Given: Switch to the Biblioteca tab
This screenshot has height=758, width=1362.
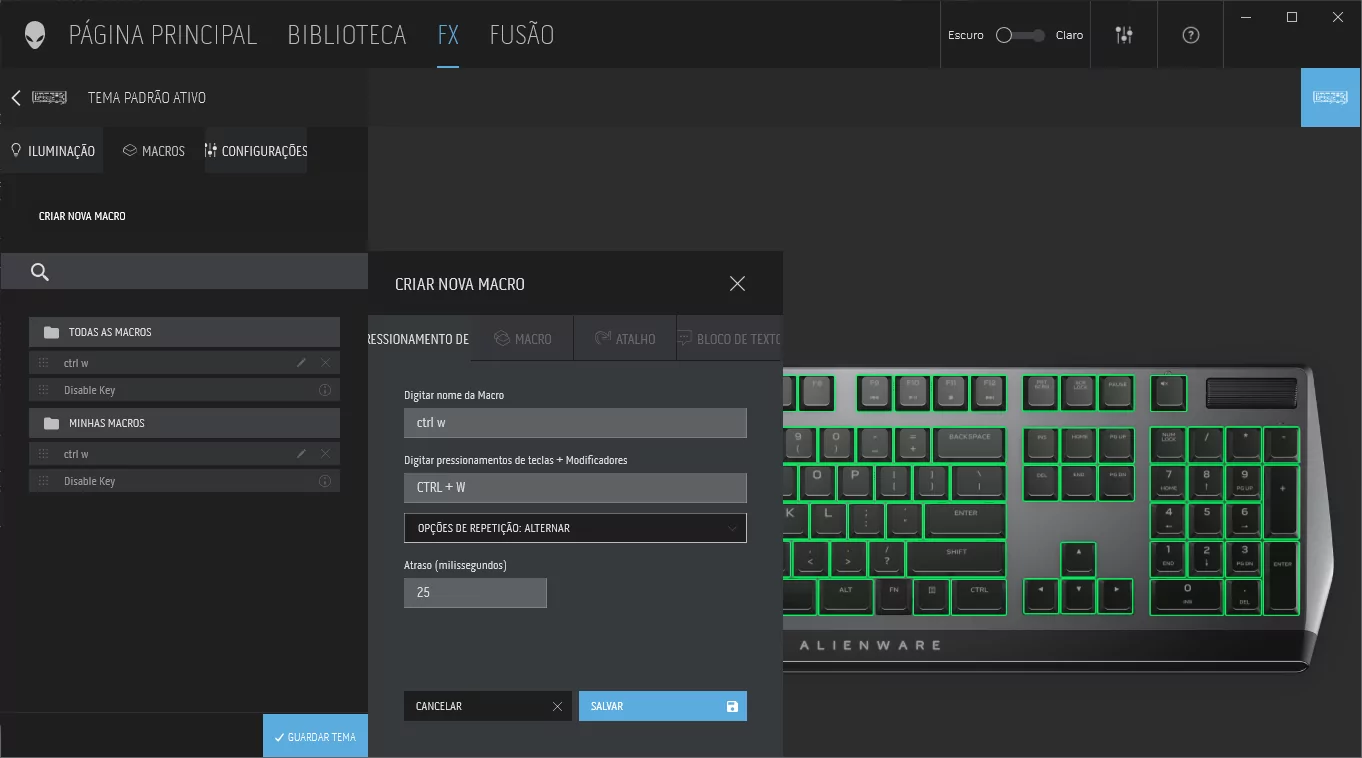Looking at the screenshot, I should [x=346, y=35].
